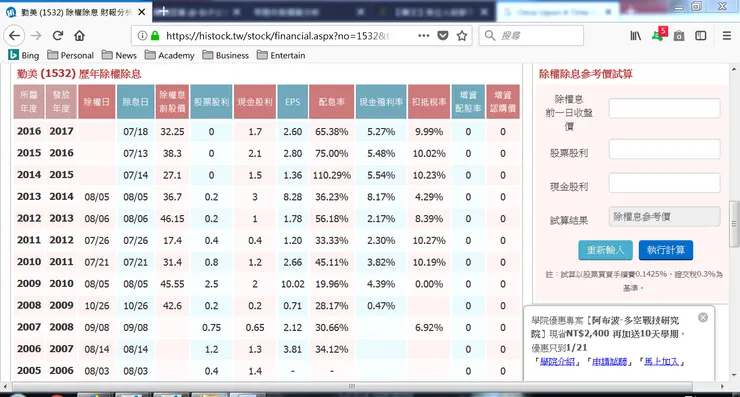Click the camera screenshot extension icon
The height and width of the screenshot is (397, 740).
click(679, 36)
